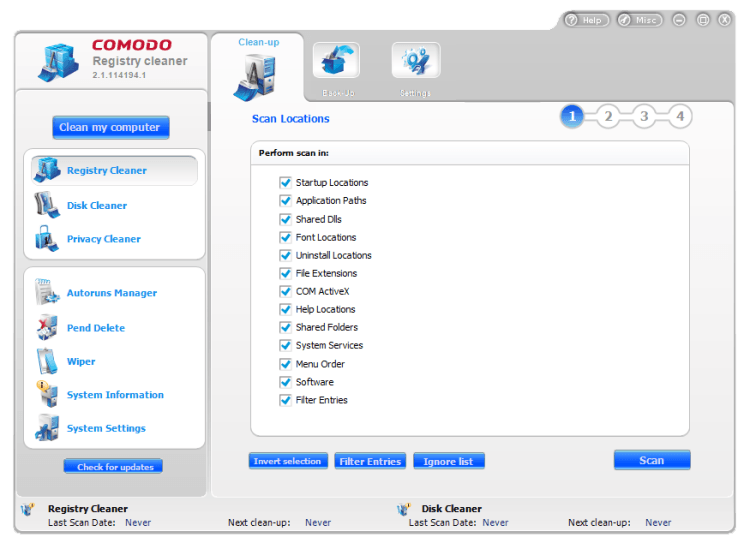Uncheck the Shared Folders checkbox
Viewport: 750px width, 549px height.
pos(286,327)
